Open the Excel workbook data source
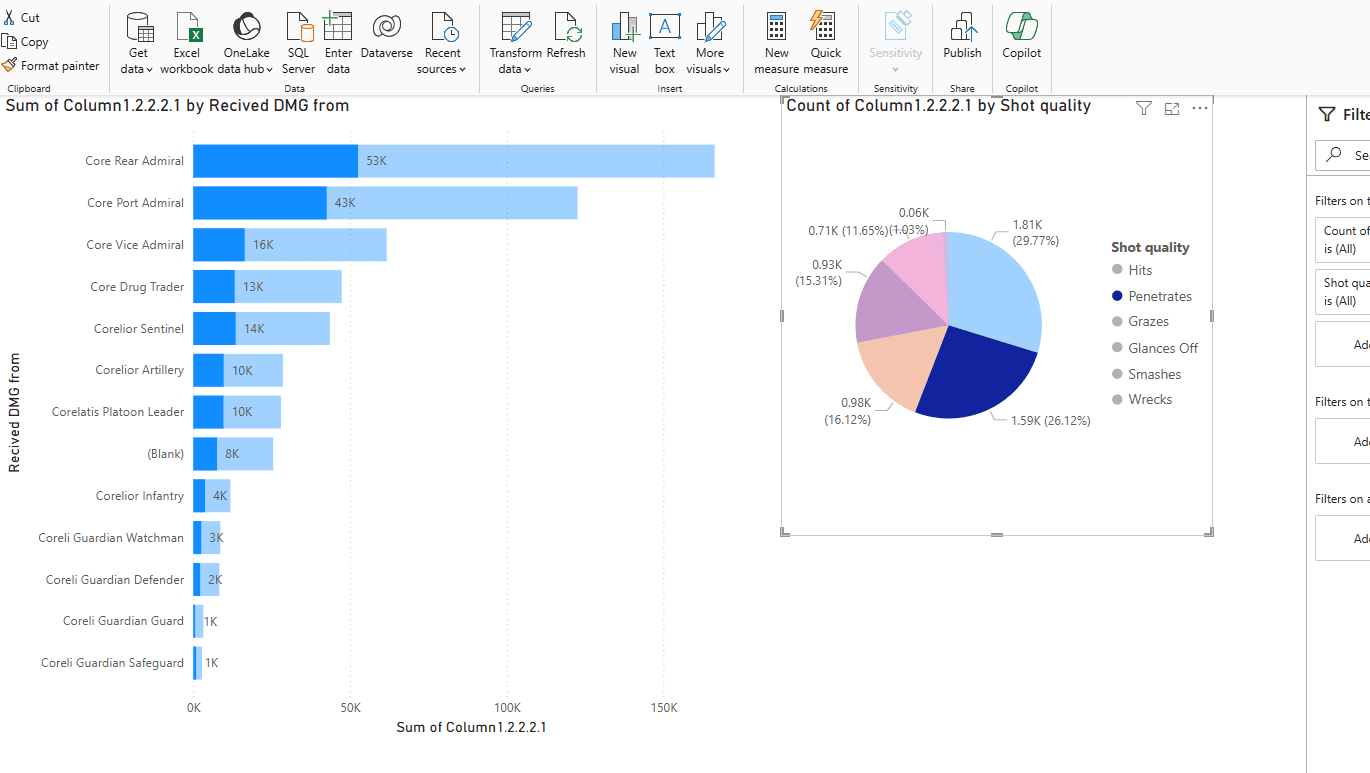This screenshot has height=773, width=1370. click(x=187, y=43)
